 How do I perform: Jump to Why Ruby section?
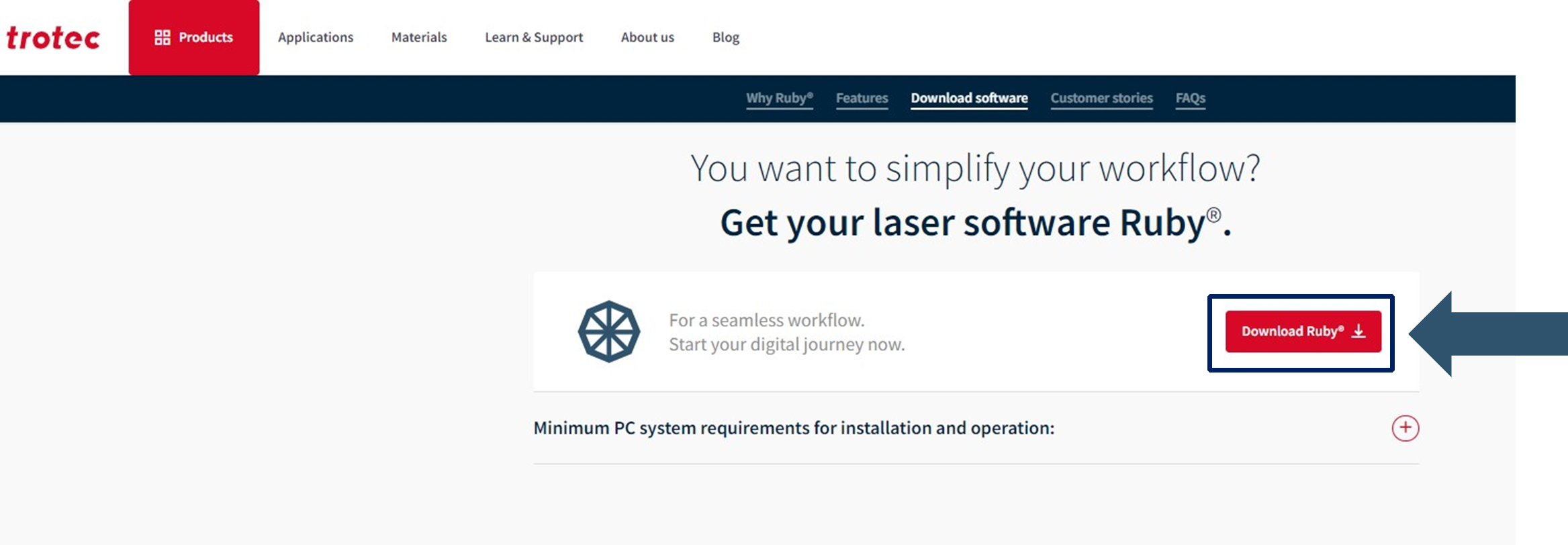780,98
